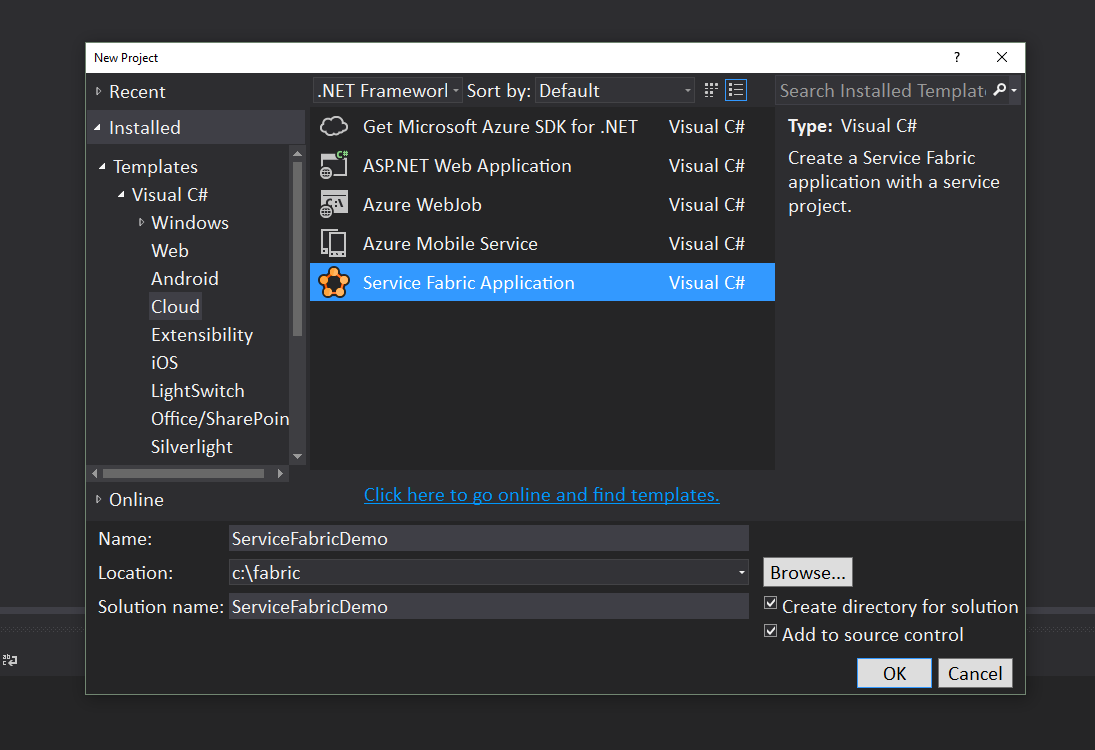Expand the Windows tree node
The image size is (1095, 750).
click(x=141, y=222)
